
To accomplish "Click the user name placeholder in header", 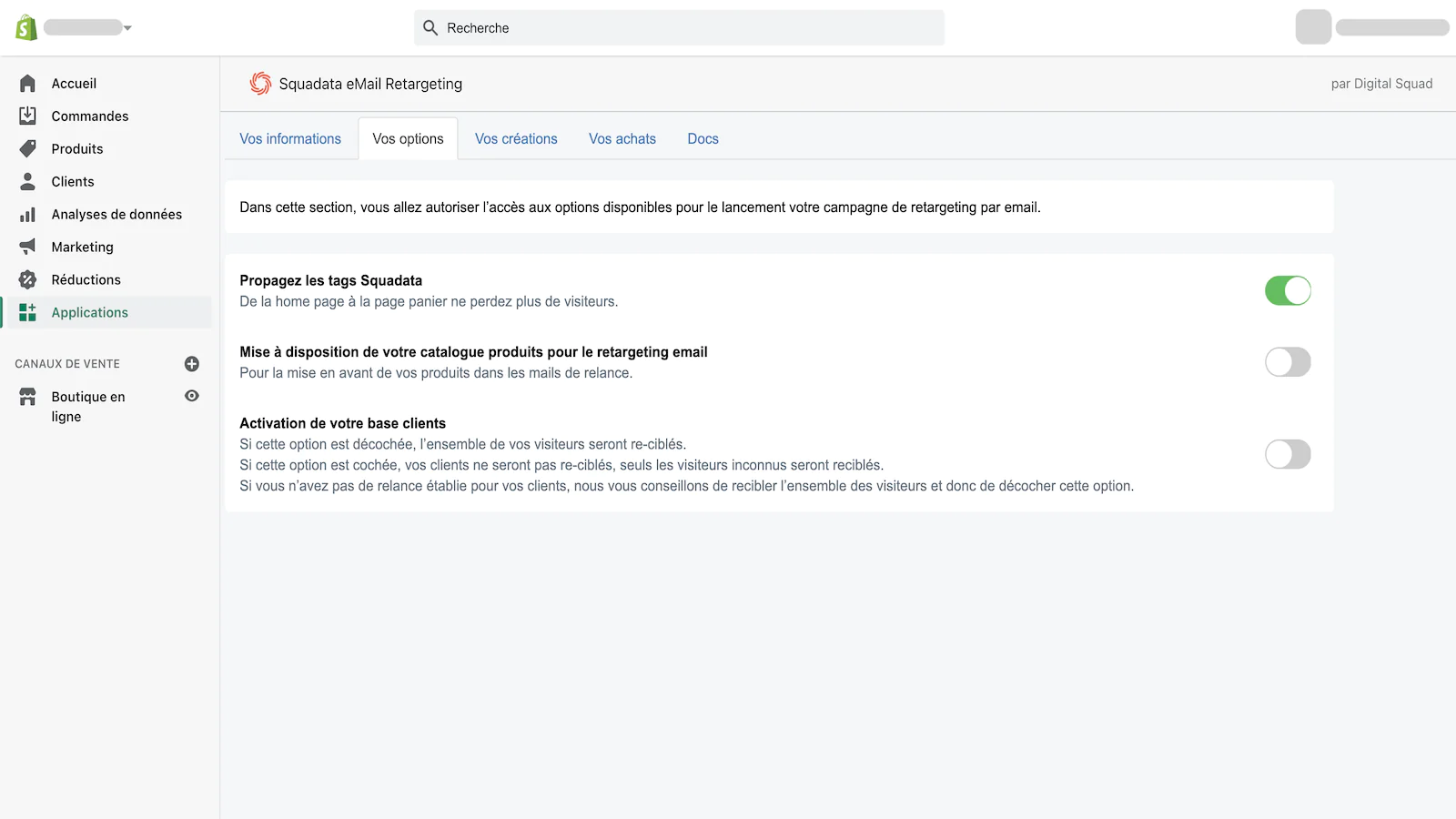I will [x=1392, y=28].
